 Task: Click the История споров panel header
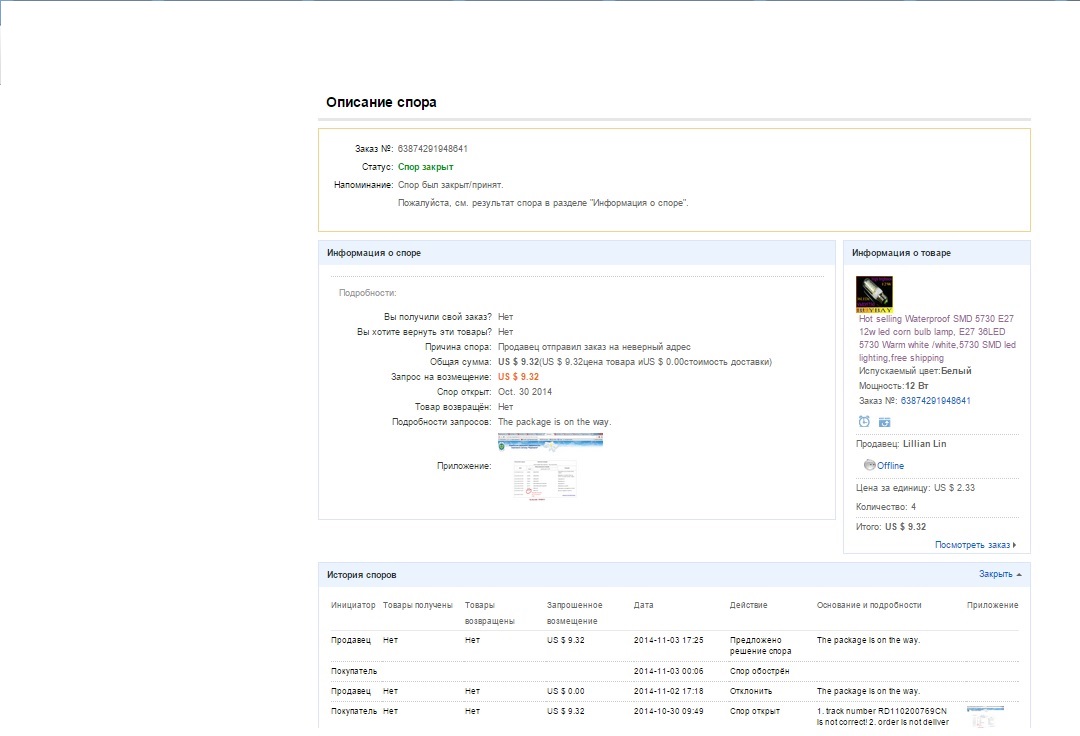click(x=362, y=575)
